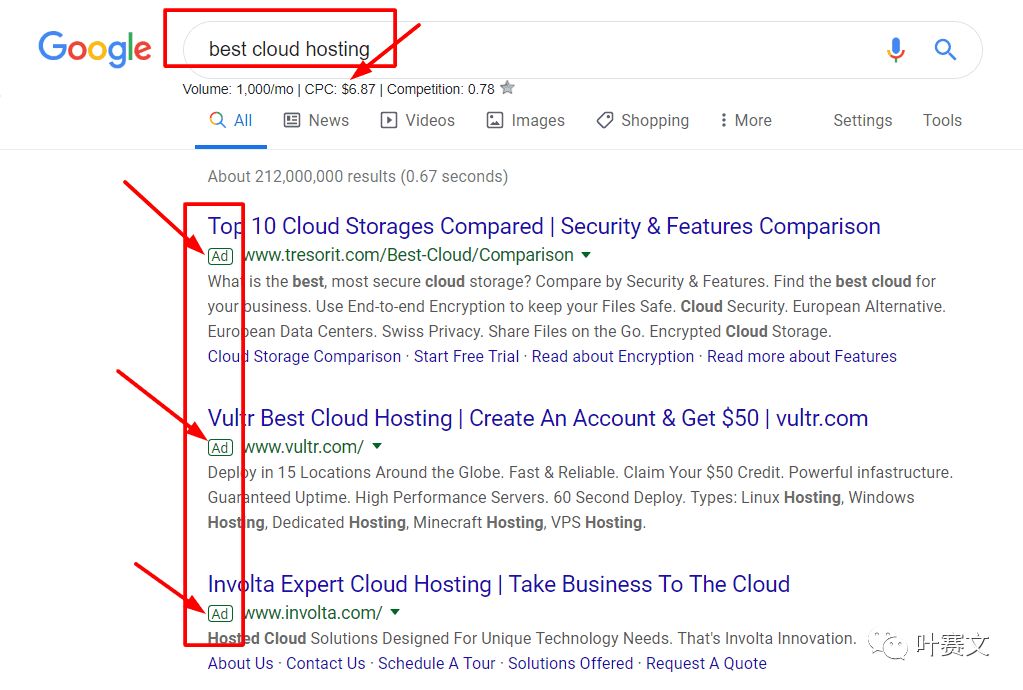Click the voice search microphone icon

click(896, 50)
